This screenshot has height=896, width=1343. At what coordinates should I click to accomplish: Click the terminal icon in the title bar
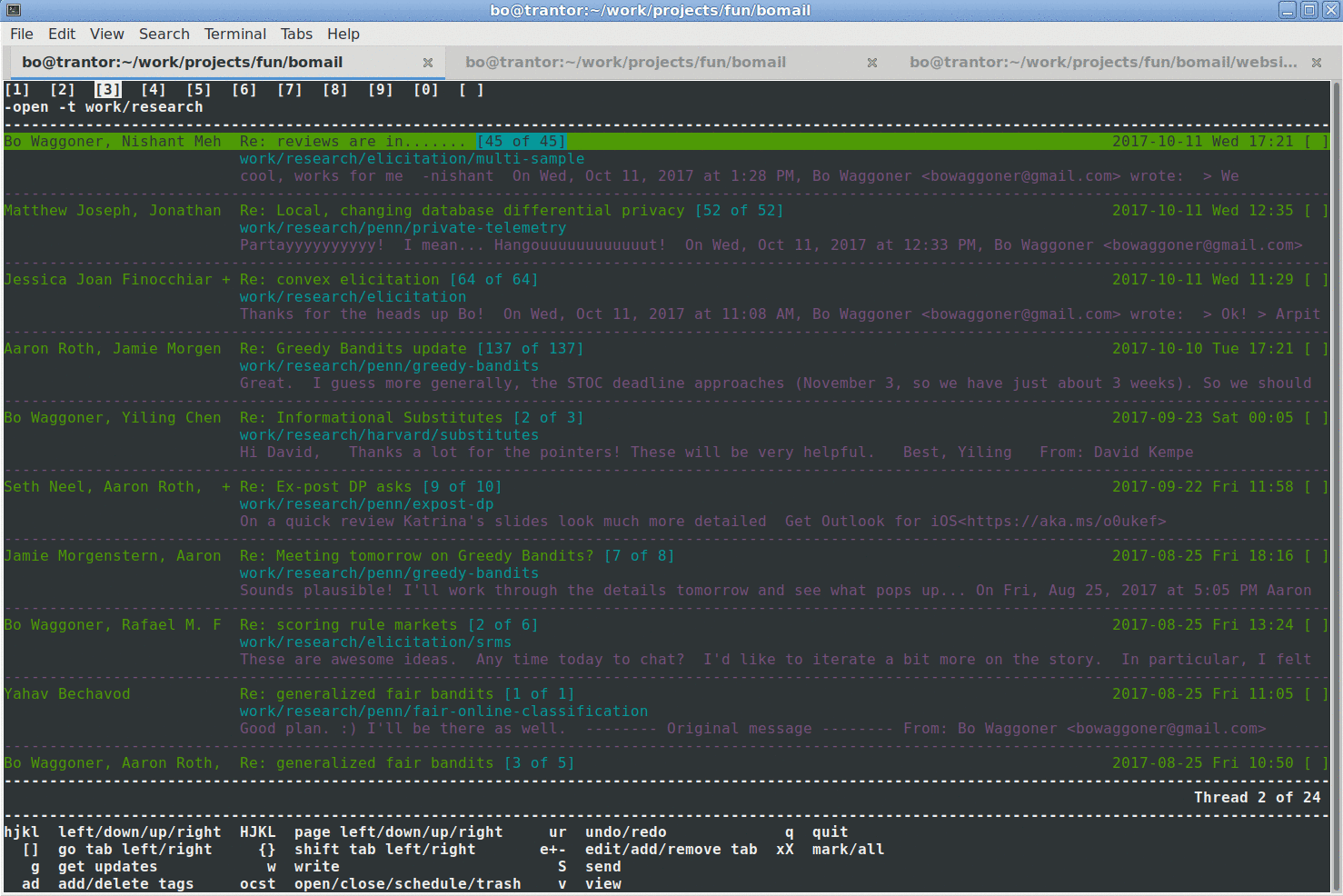13,10
